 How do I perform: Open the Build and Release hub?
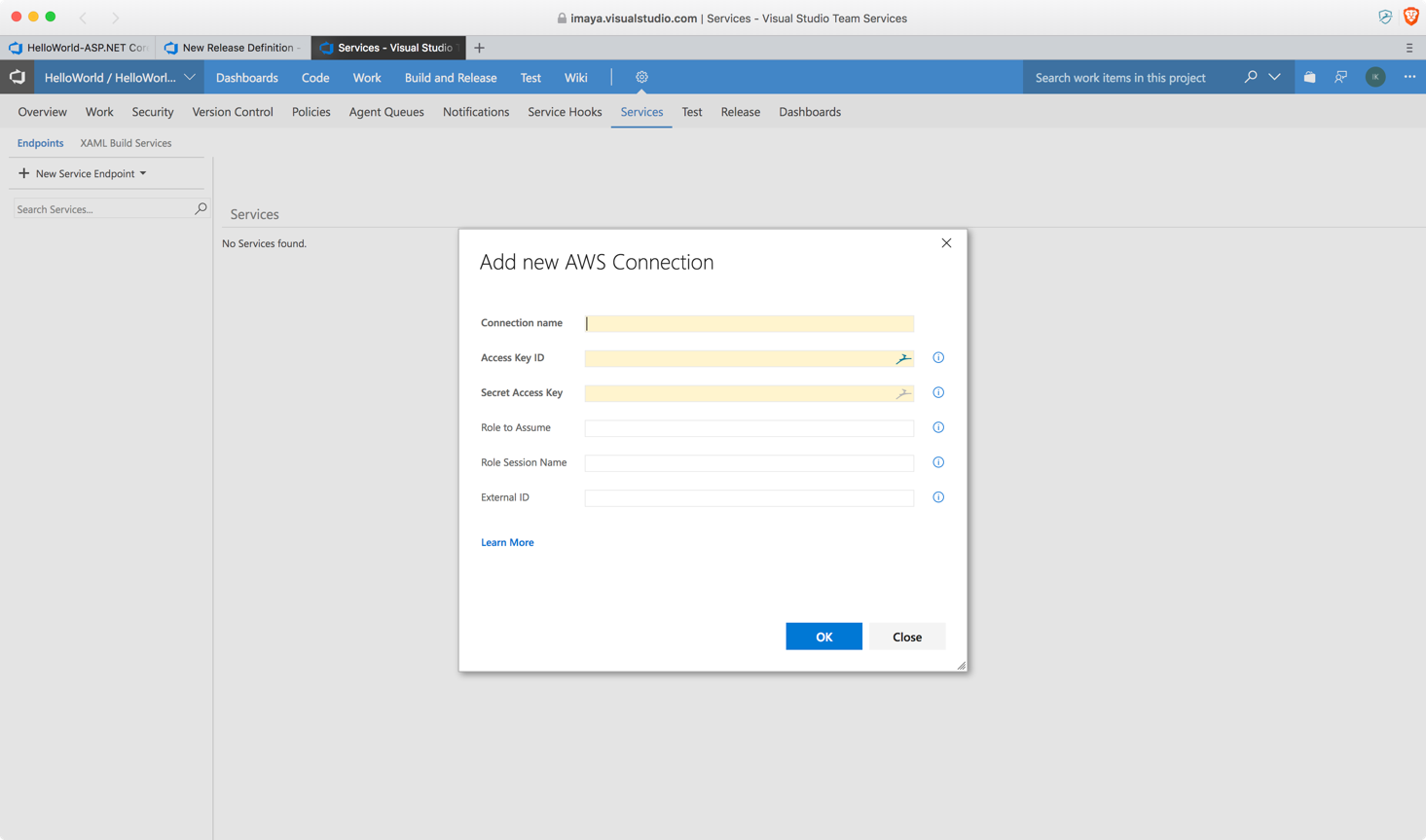451,77
